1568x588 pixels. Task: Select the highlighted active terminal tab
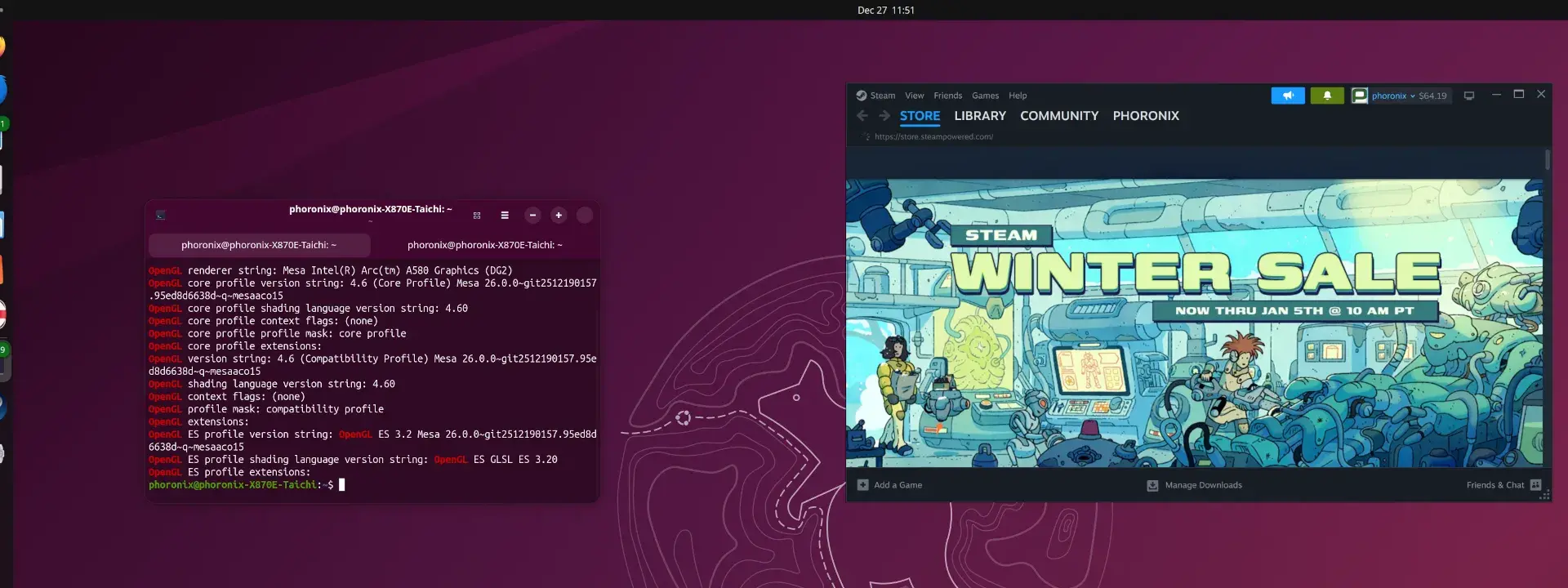tap(259, 245)
